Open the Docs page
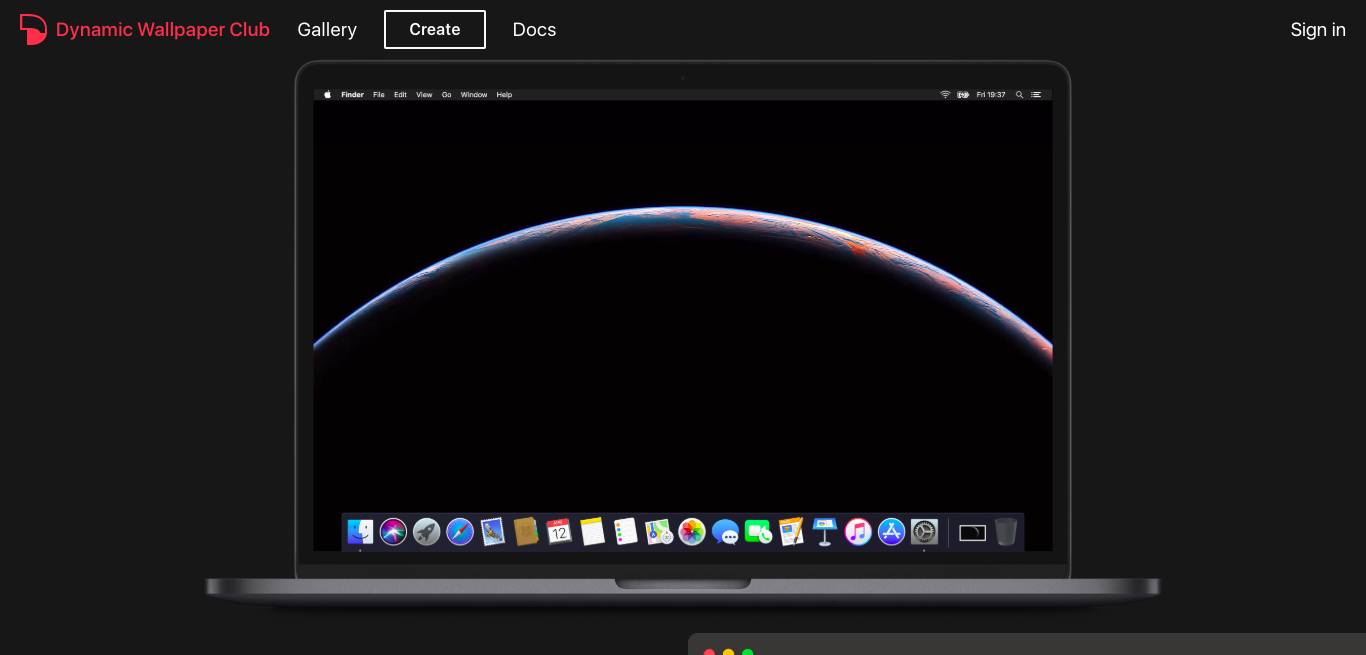Image resolution: width=1366 pixels, height=655 pixels. [x=534, y=30]
